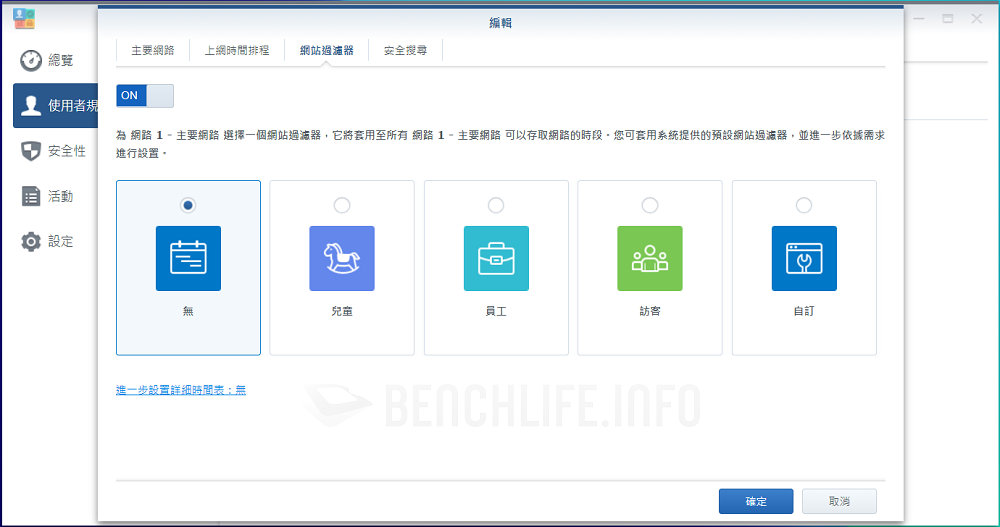The height and width of the screenshot is (527, 1000).
Task: Confirm with the 確定 button
Action: [756, 501]
